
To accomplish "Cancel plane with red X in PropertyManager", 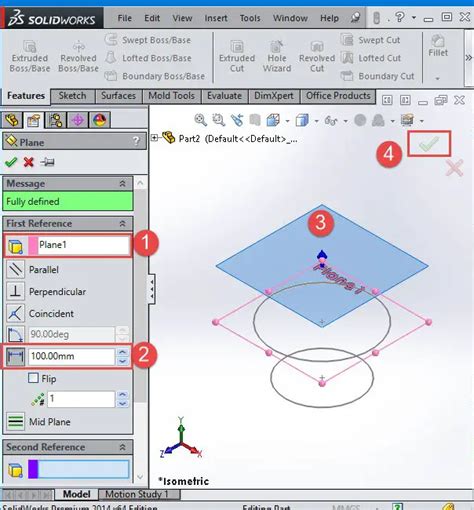I will point(29,162).
